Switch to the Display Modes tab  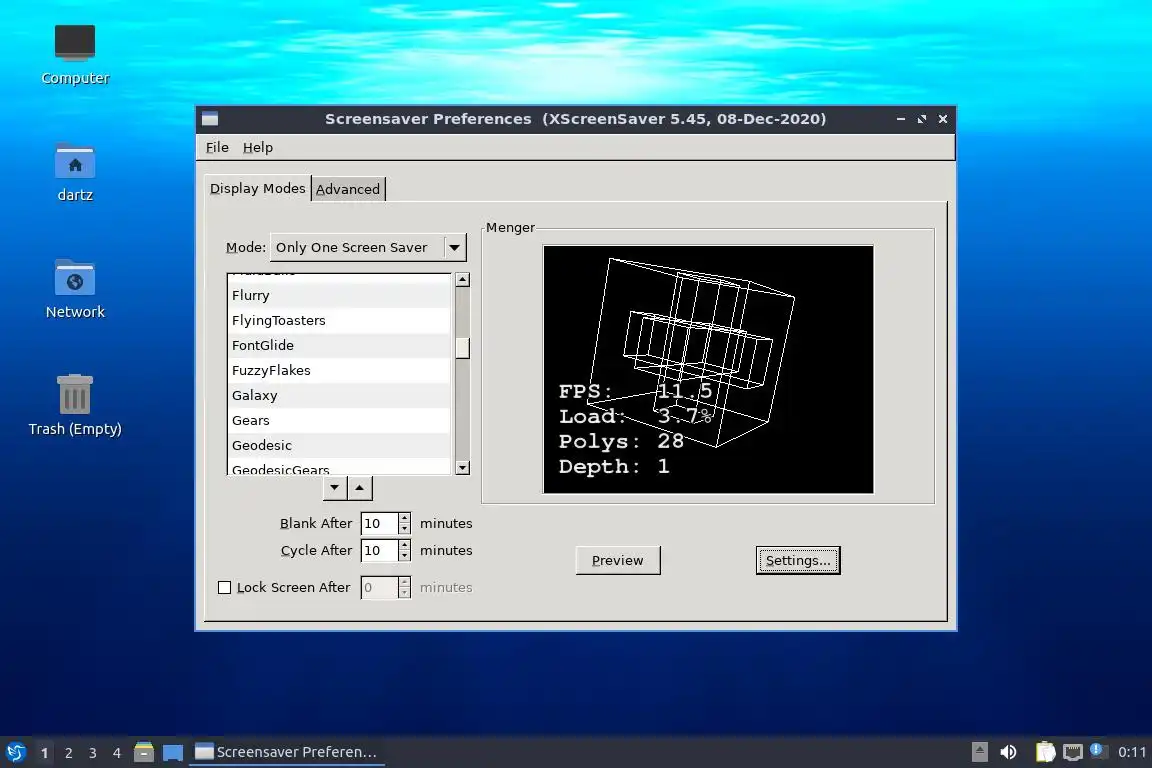(x=257, y=188)
